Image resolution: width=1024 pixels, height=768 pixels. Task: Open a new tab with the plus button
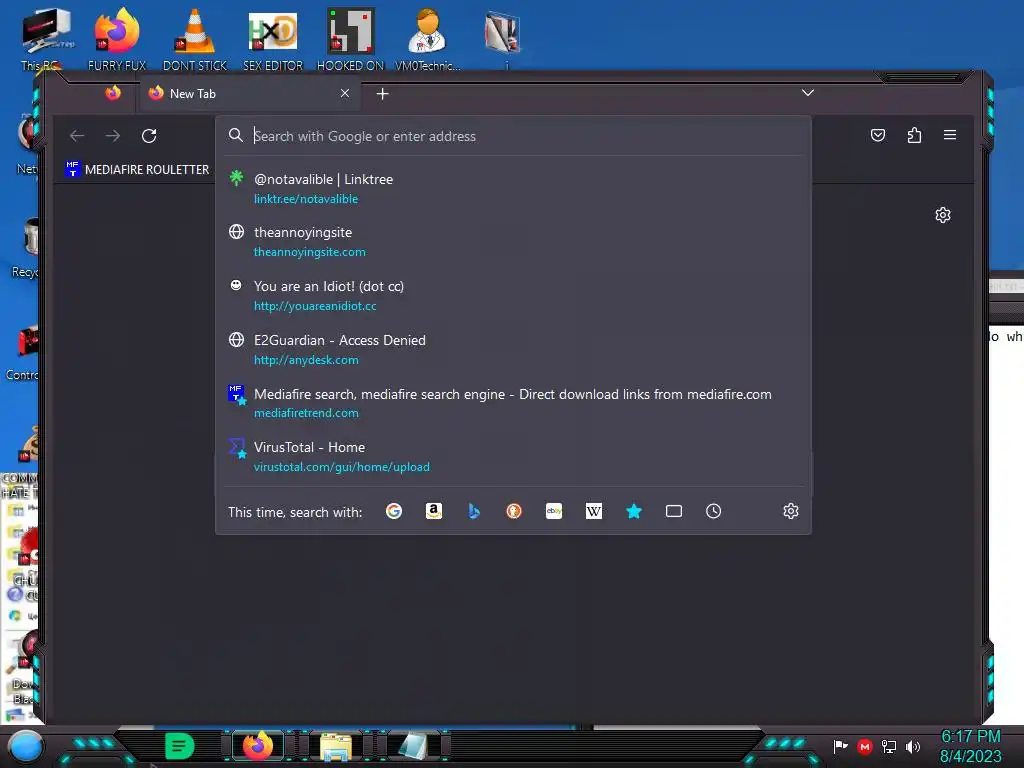coord(383,94)
